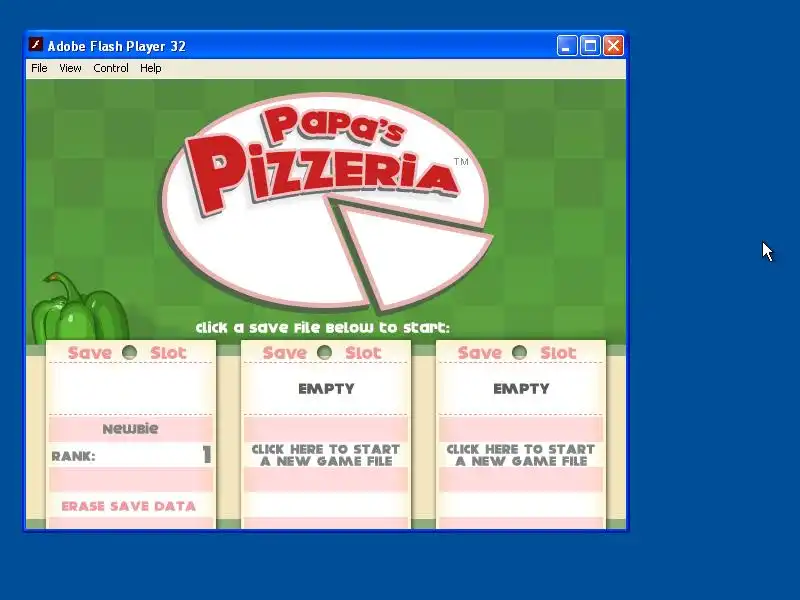Click the 'Click a save file below to start' text
Viewport: 800px width, 600px height.
322,328
